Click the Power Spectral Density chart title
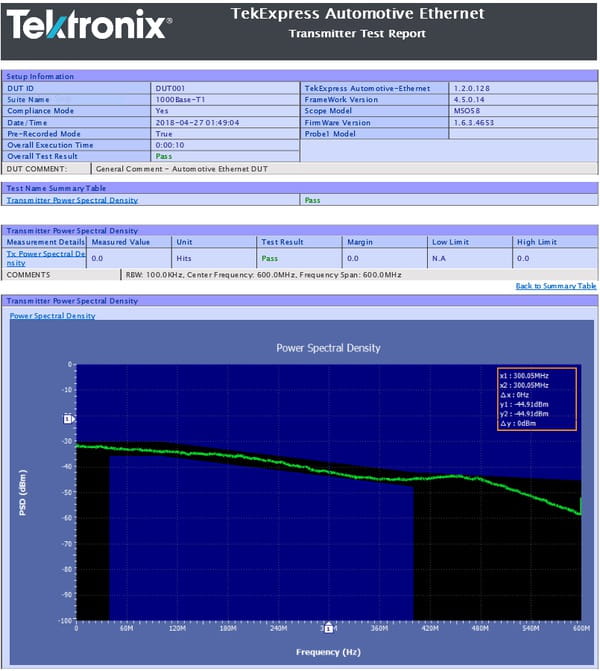The width and height of the screenshot is (600, 671). coord(328,348)
